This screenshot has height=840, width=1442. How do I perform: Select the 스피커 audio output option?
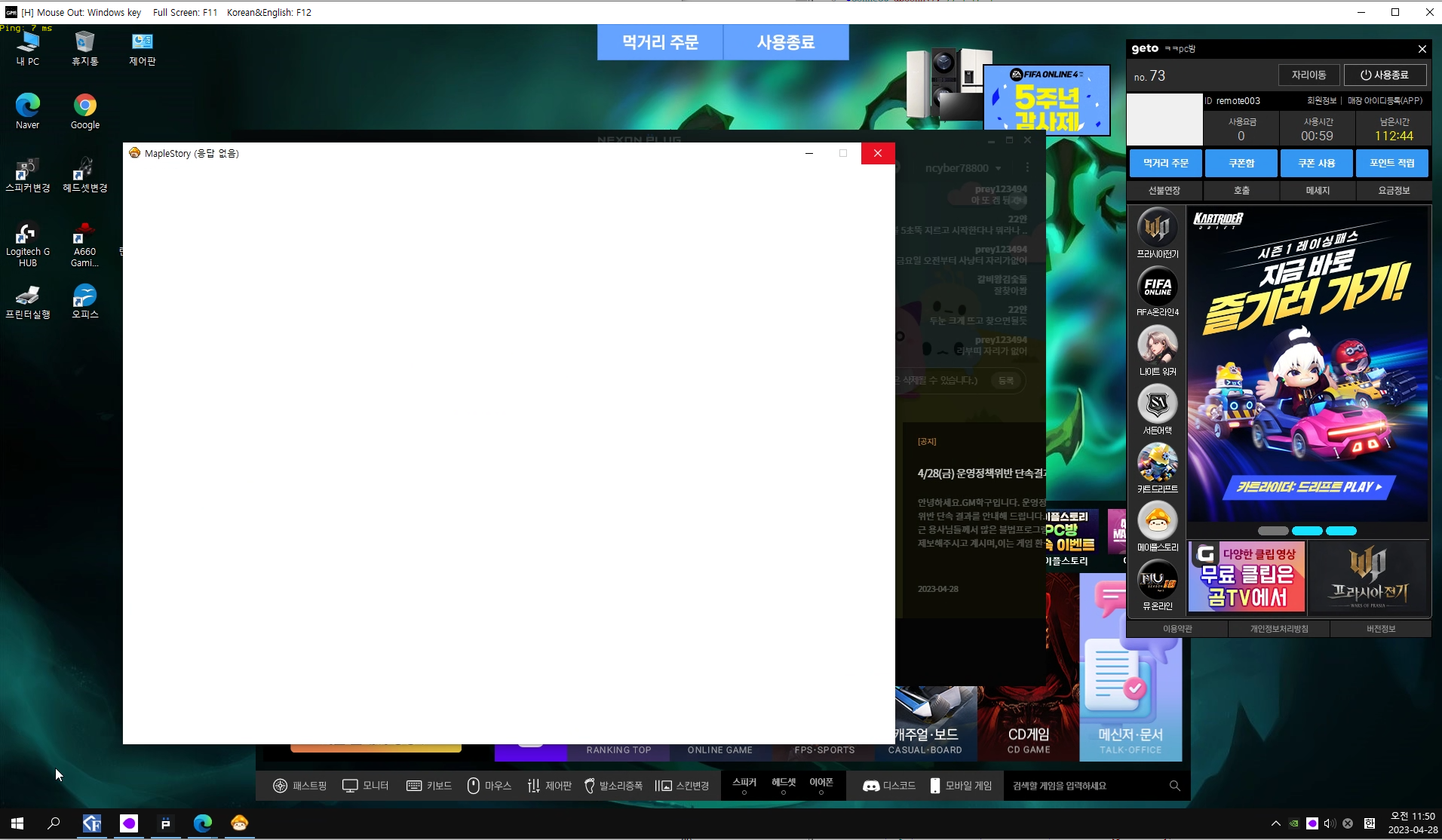(744, 786)
